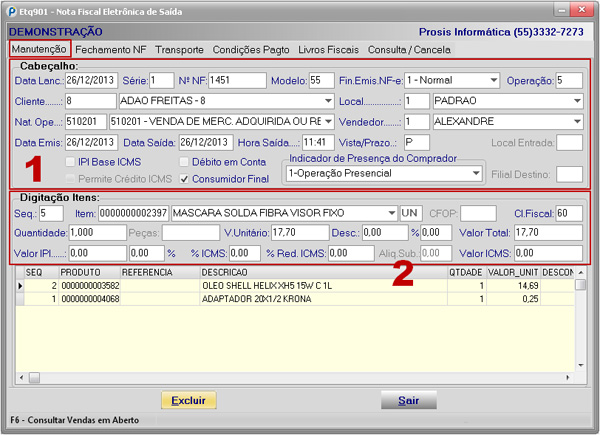The image size is (600, 435).
Task: Sort by VALOR_UNIT column header
Action: 513,272
